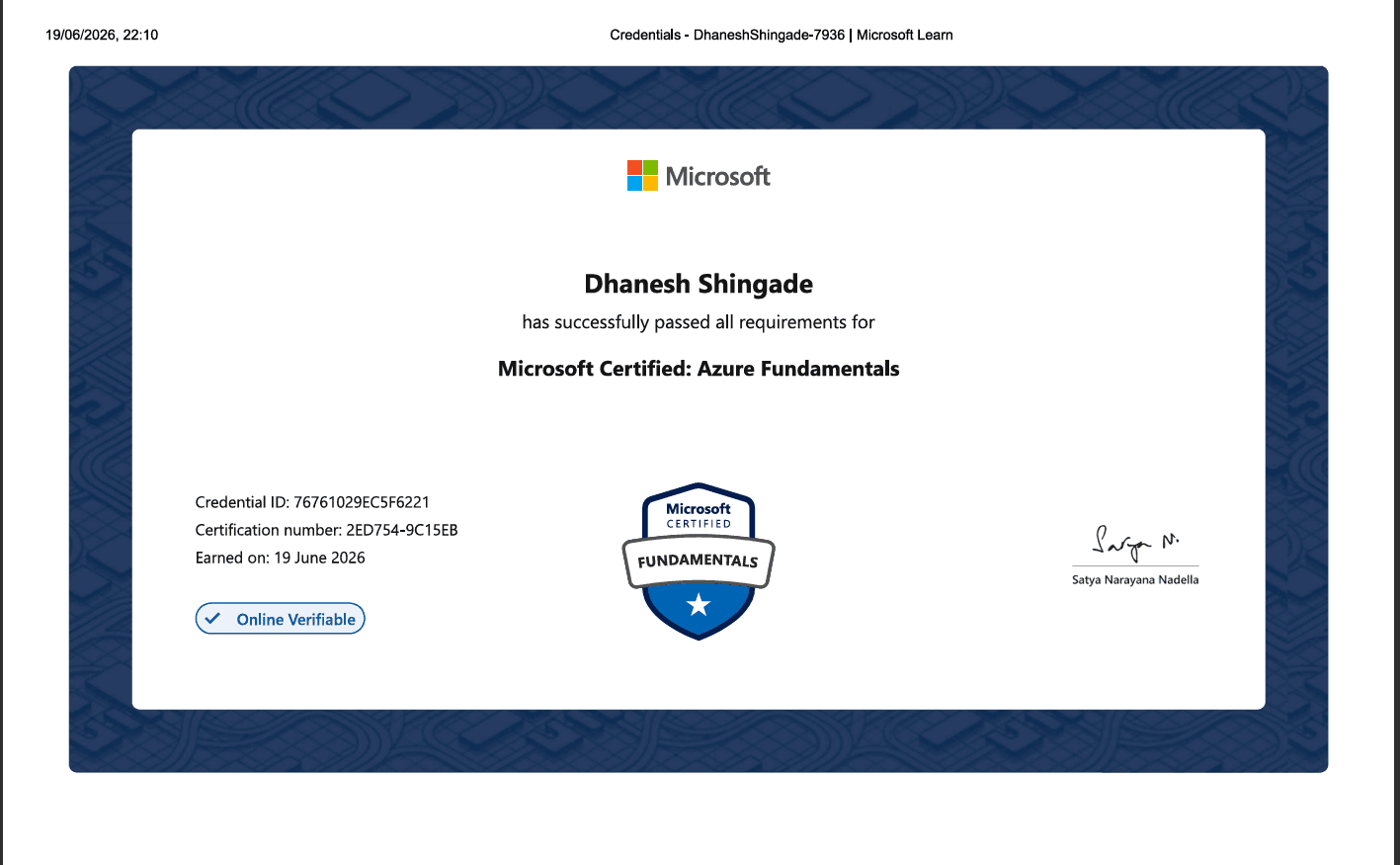Screen dimensions: 1400x865
Task: Click 'Microsoft Certified: Azure Fundamentals' title
Action: 699,369
